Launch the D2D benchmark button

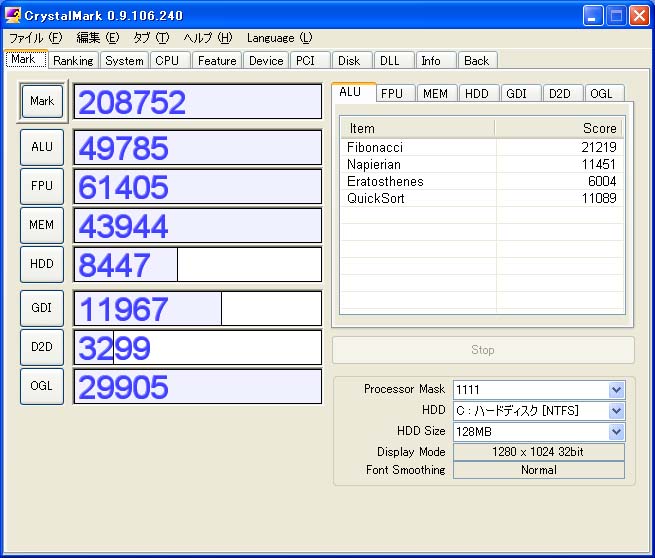42,347
